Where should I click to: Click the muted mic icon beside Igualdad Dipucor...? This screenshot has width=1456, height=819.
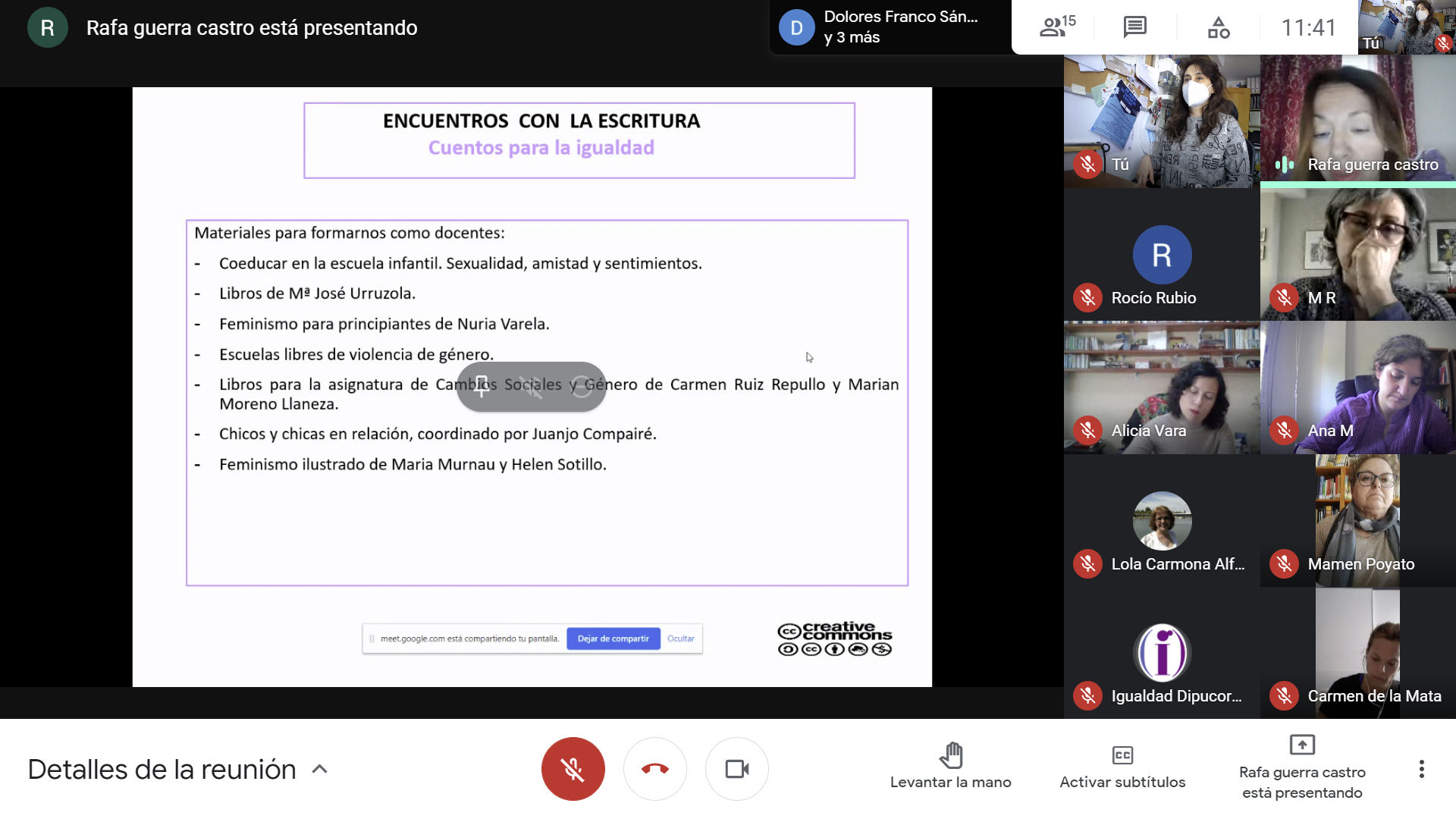(x=1087, y=695)
